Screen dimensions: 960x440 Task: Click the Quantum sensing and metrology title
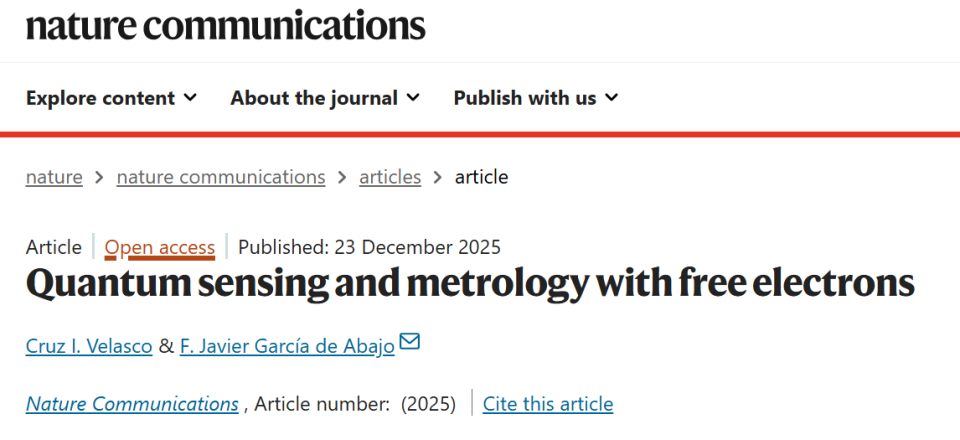point(470,285)
